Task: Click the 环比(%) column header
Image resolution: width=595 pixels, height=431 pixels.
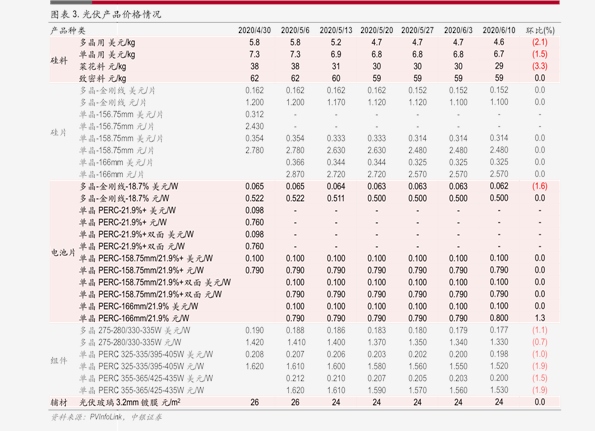Action: [540, 30]
